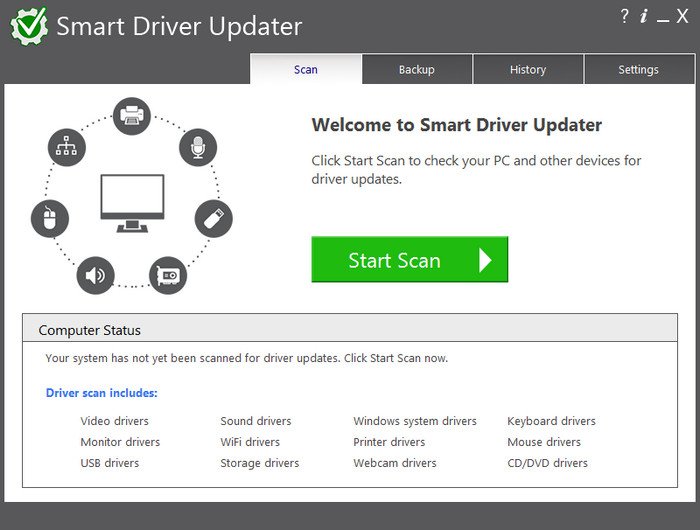700x530 pixels.
Task: Open the Settings tab
Action: 639,69
